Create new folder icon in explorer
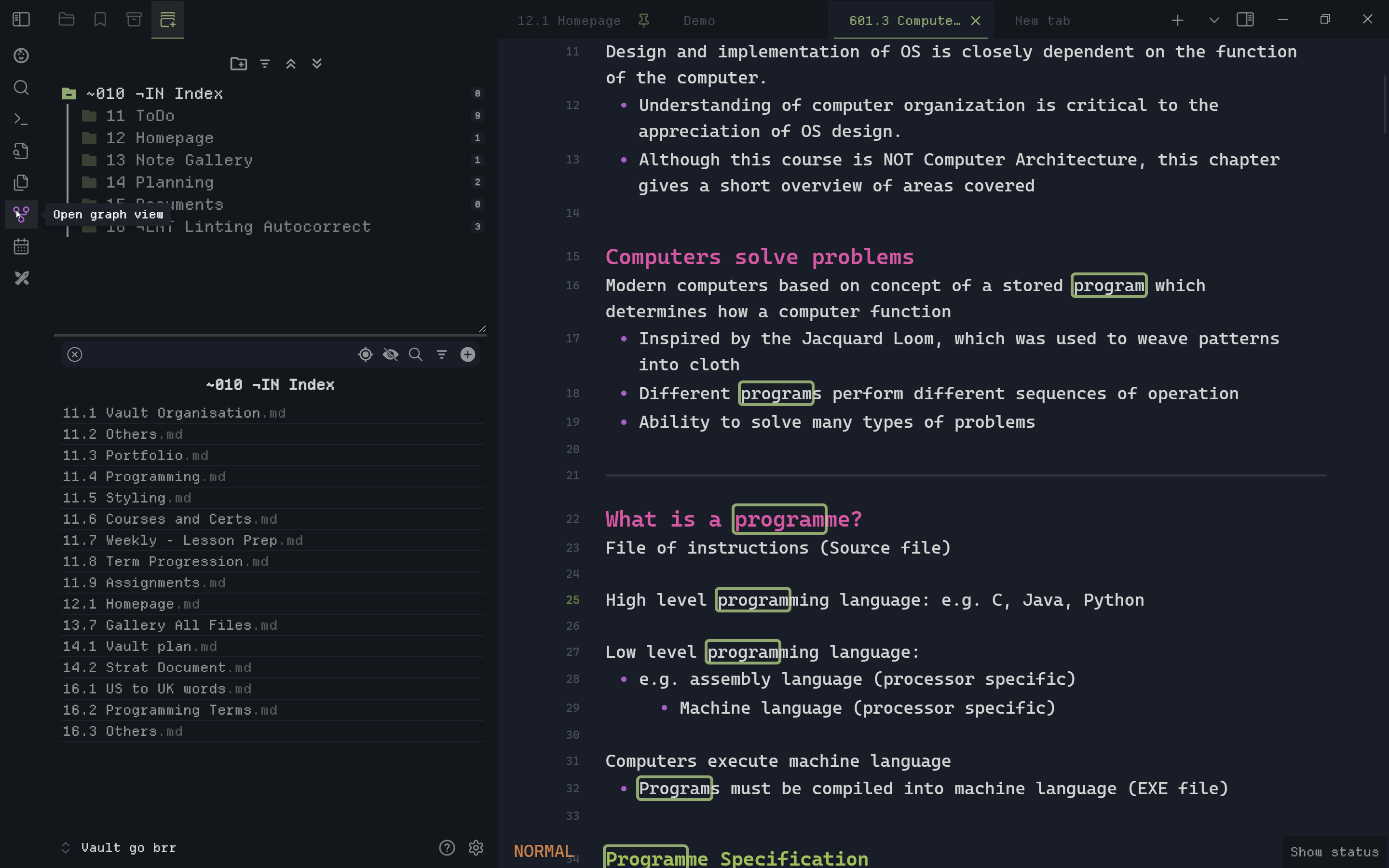This screenshot has height=868, width=1389. pos(238,63)
